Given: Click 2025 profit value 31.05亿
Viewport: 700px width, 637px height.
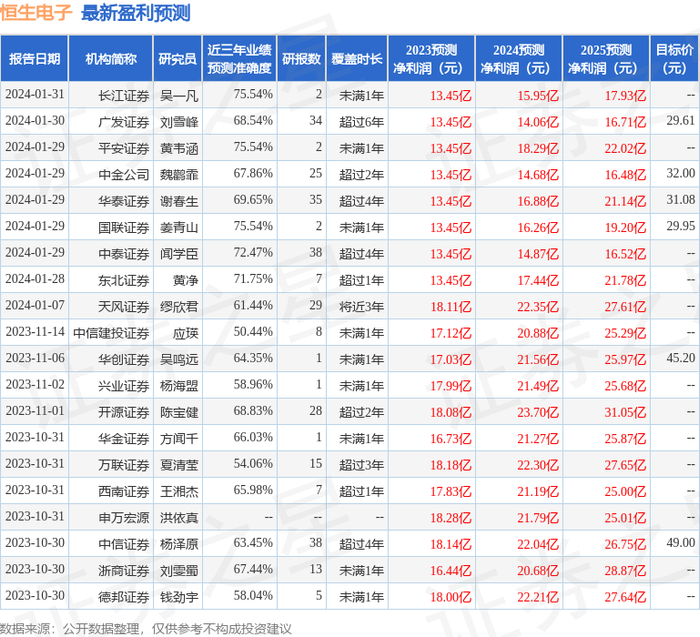Looking at the screenshot, I should click(625, 412).
